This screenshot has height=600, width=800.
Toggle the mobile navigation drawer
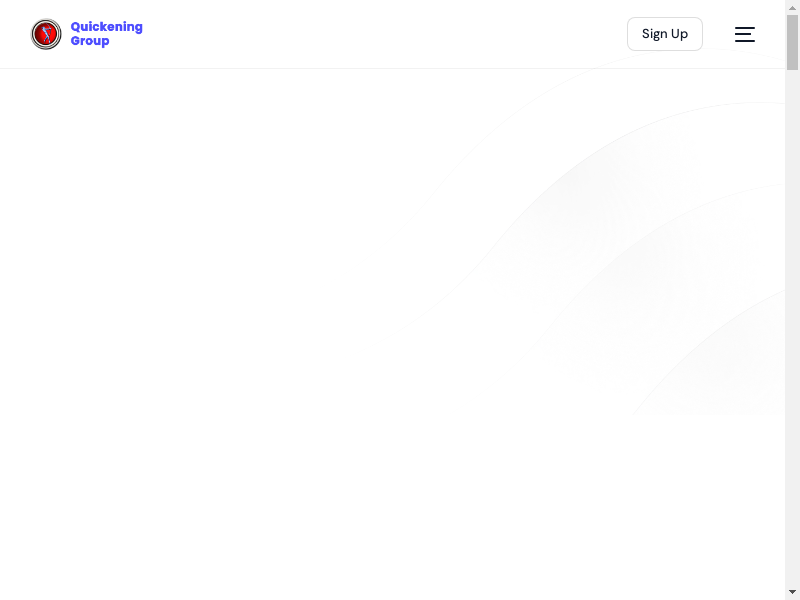pos(745,34)
